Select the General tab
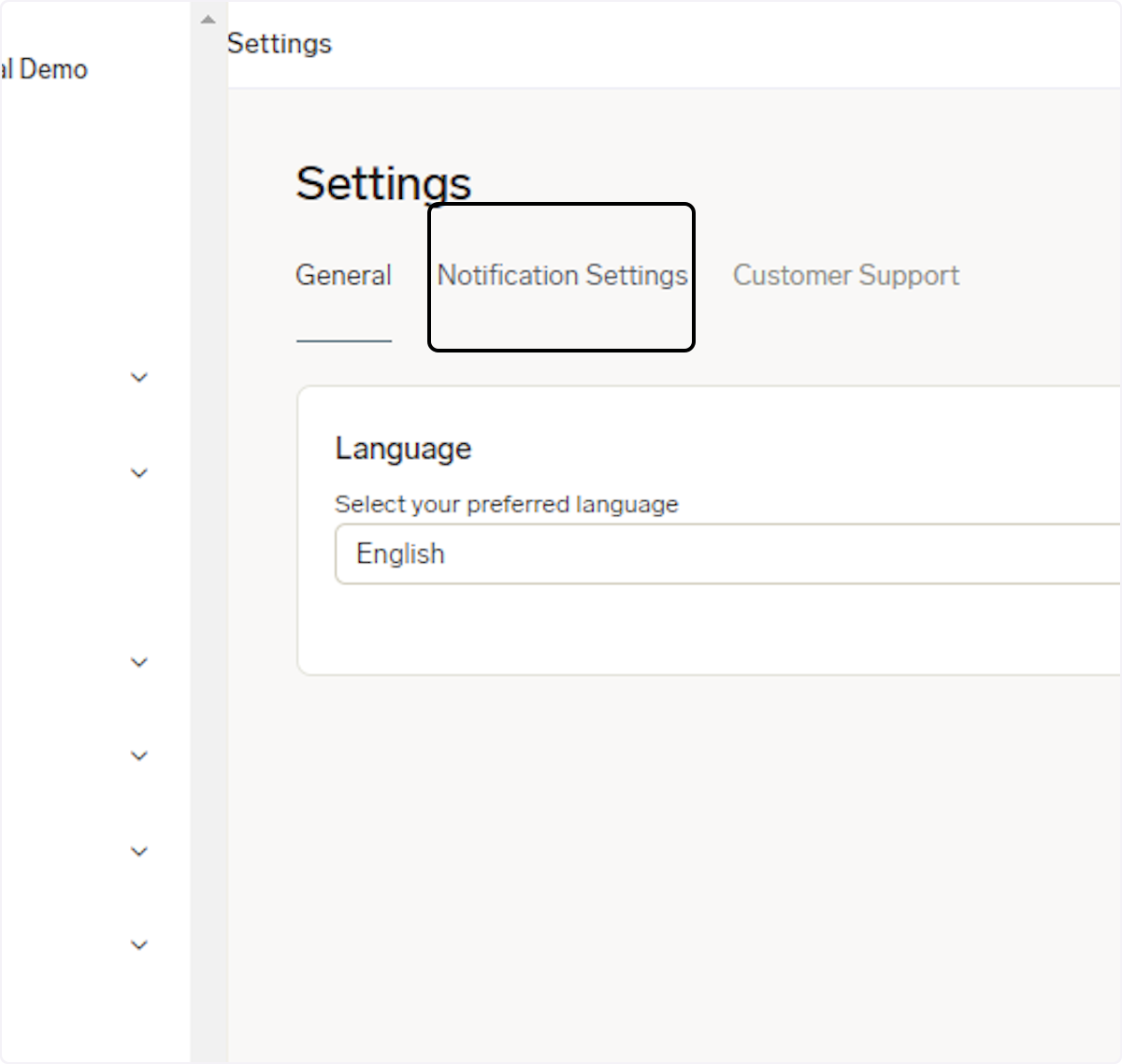Viewport: 1122px width, 1064px height. click(x=343, y=275)
